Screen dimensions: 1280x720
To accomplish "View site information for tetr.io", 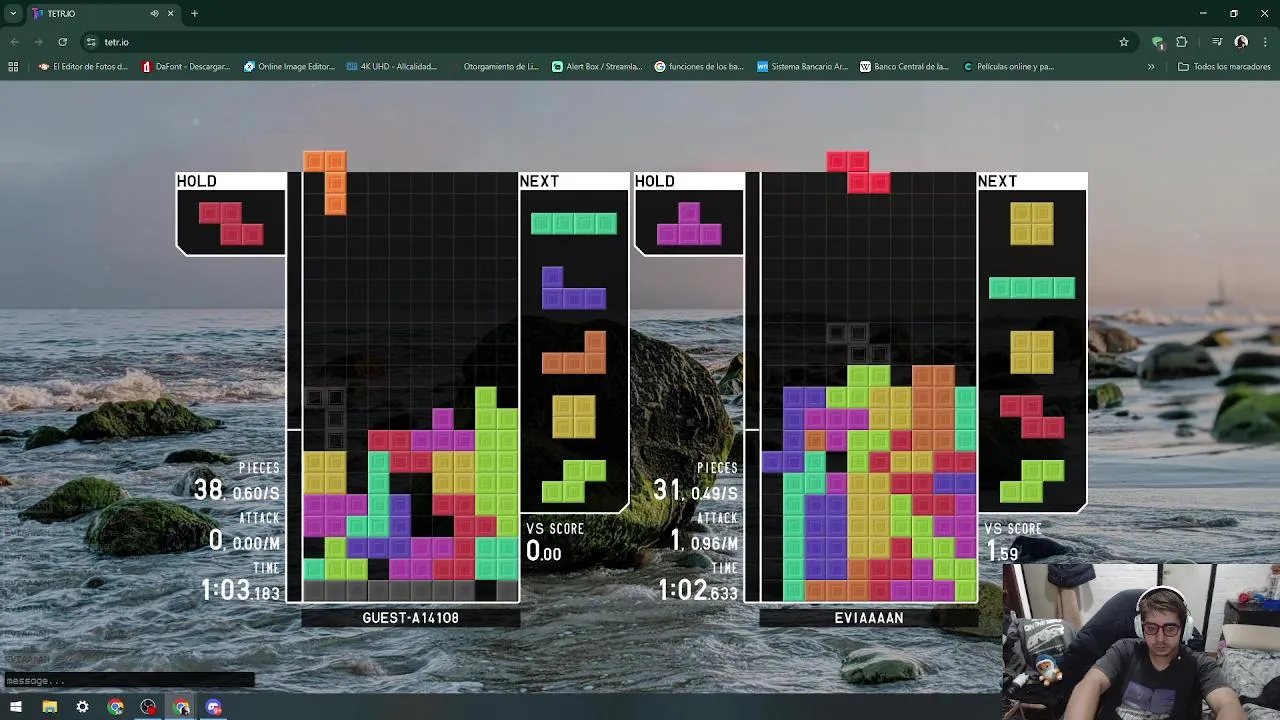I will (x=91, y=42).
